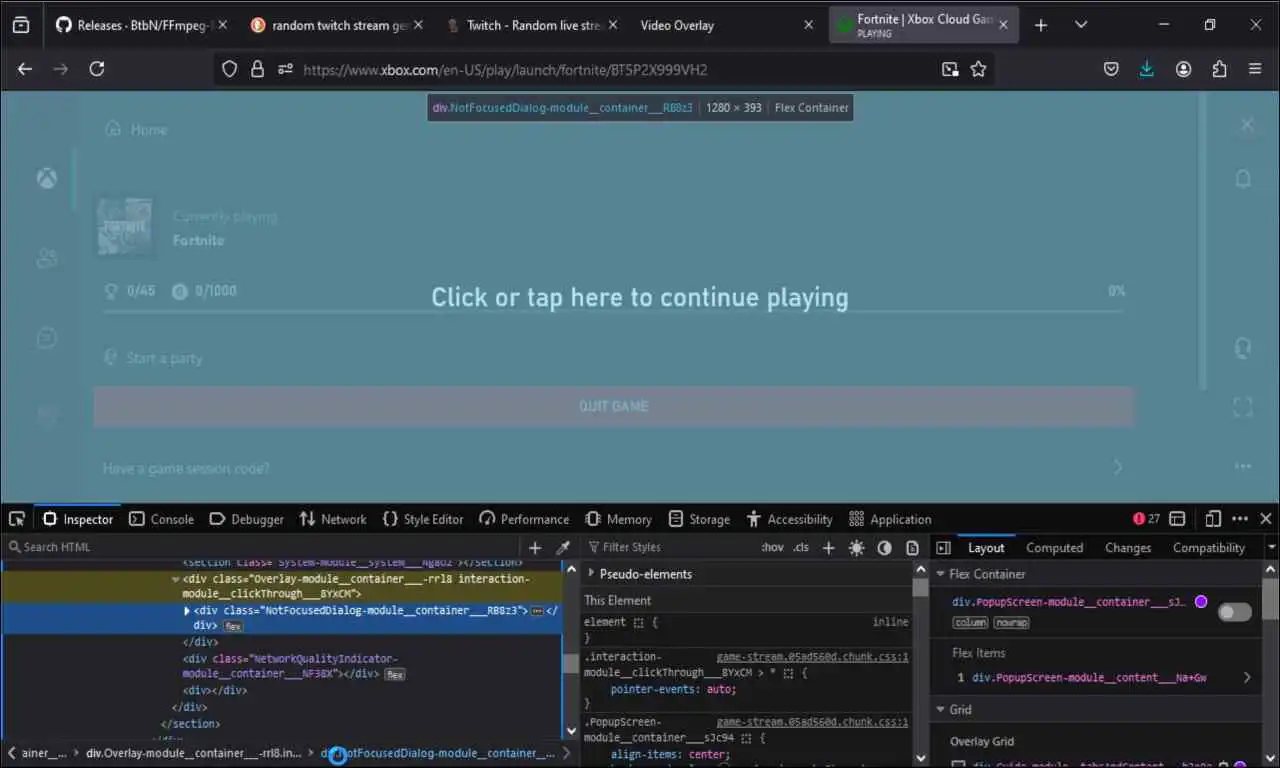
Task: Grab a color with the eyedropper
Action: pyautogui.click(x=563, y=547)
